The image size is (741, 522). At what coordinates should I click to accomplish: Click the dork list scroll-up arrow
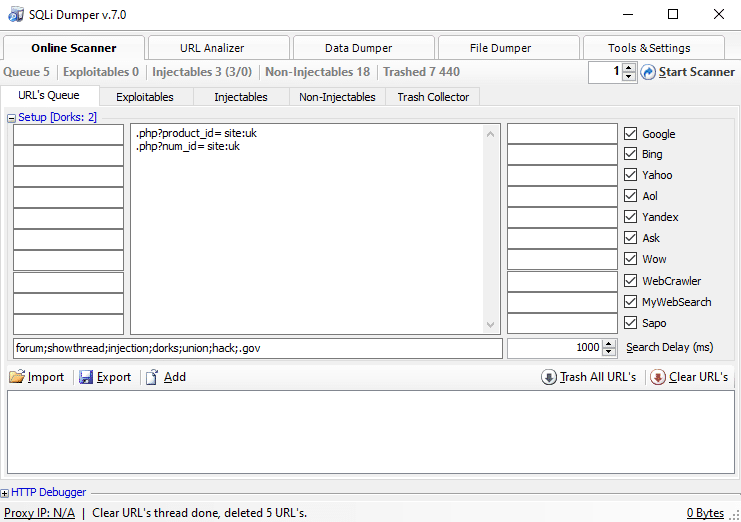pos(491,134)
